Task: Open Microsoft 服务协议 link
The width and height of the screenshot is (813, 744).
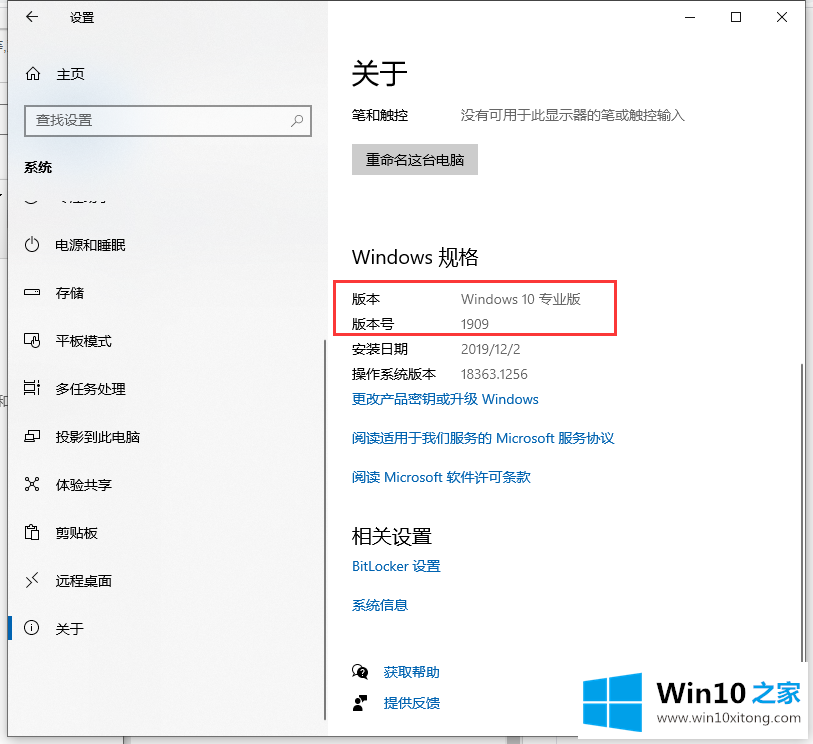Action: click(483, 438)
